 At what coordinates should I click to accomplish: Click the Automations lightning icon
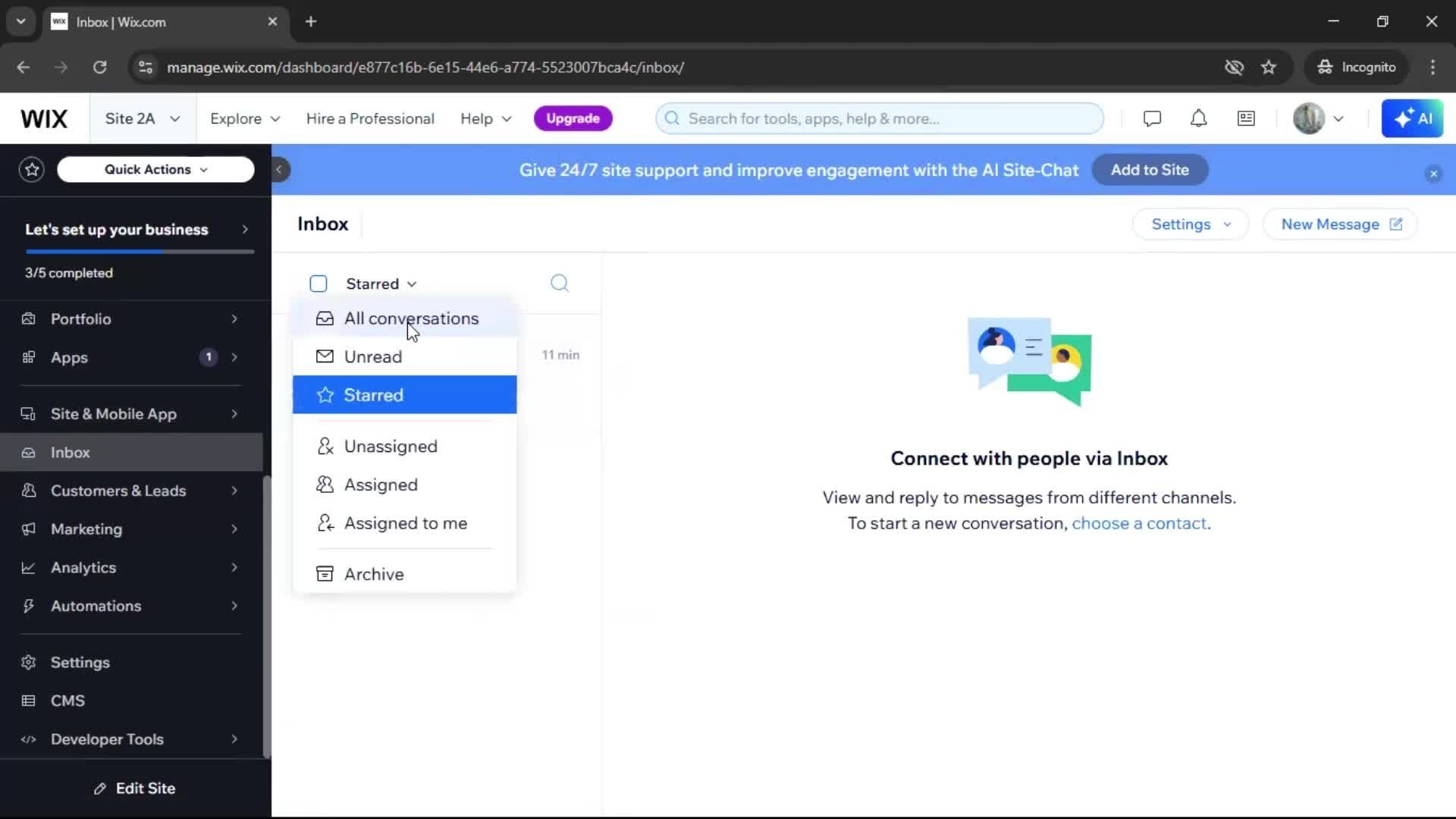point(29,606)
